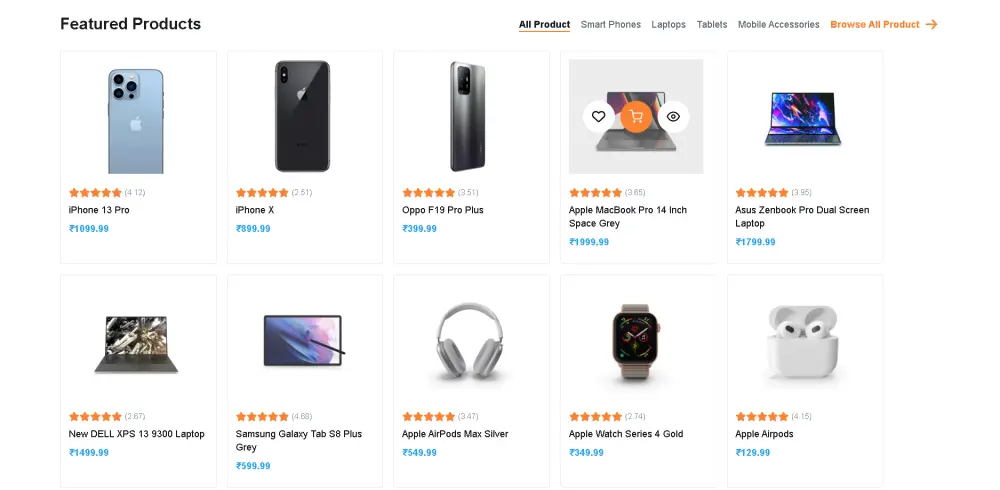Viewport: 1000px width, 490px height.
Task: Click star rating of iPhone 13 Pro
Action: point(95,192)
